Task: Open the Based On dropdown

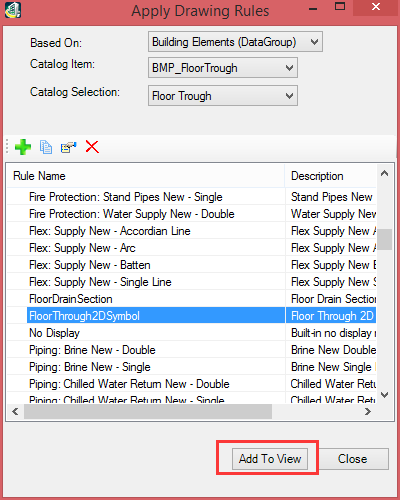Action: tap(235, 42)
